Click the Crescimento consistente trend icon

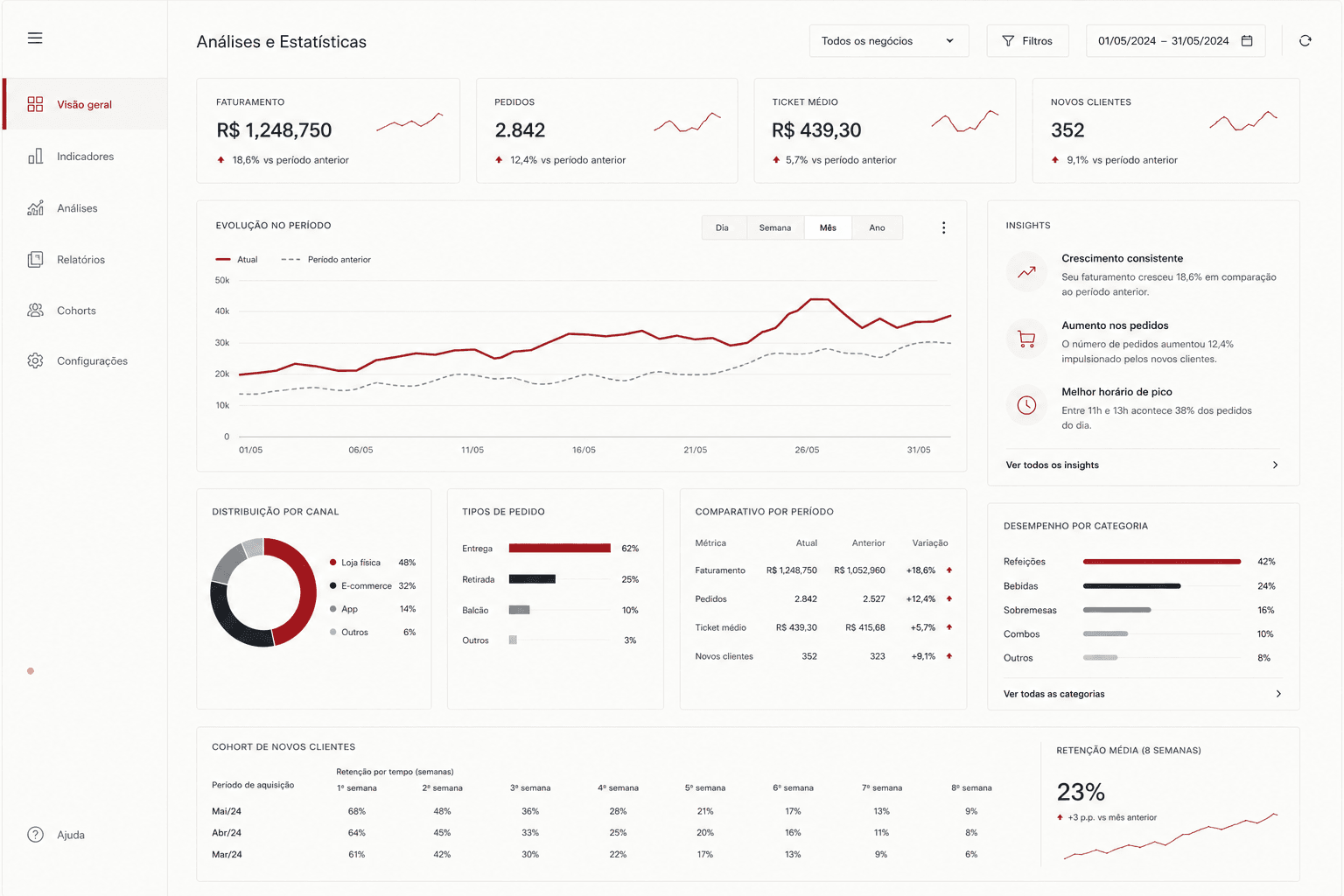(1026, 272)
